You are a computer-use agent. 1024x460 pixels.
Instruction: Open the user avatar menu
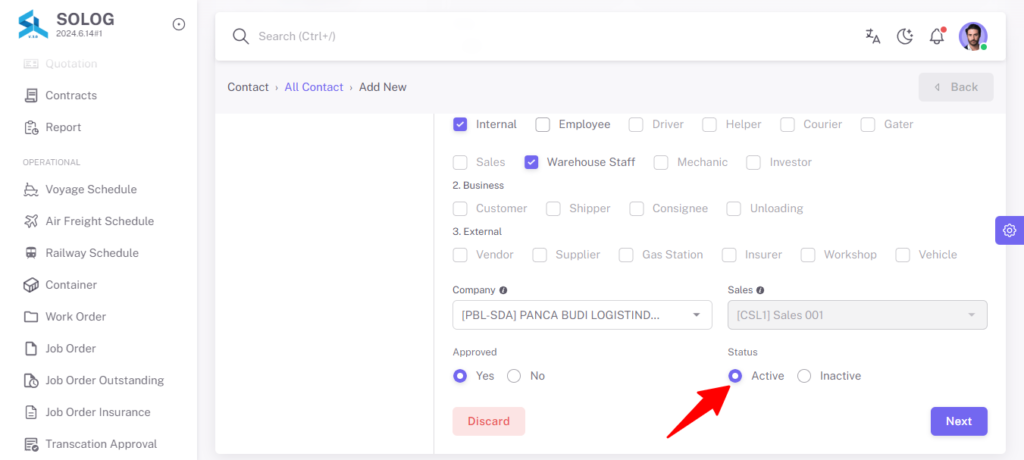coord(973,37)
